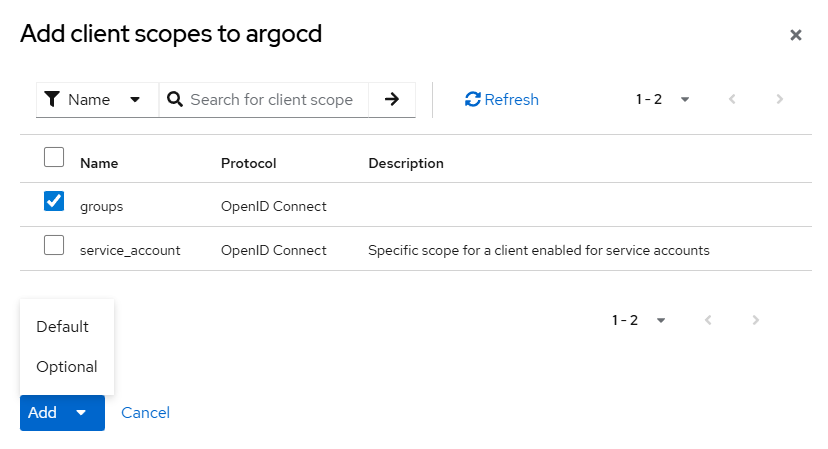Expand the bottom 1 - 2 per-page dropdown
Viewport: 828px width, 449px height.
[640, 320]
